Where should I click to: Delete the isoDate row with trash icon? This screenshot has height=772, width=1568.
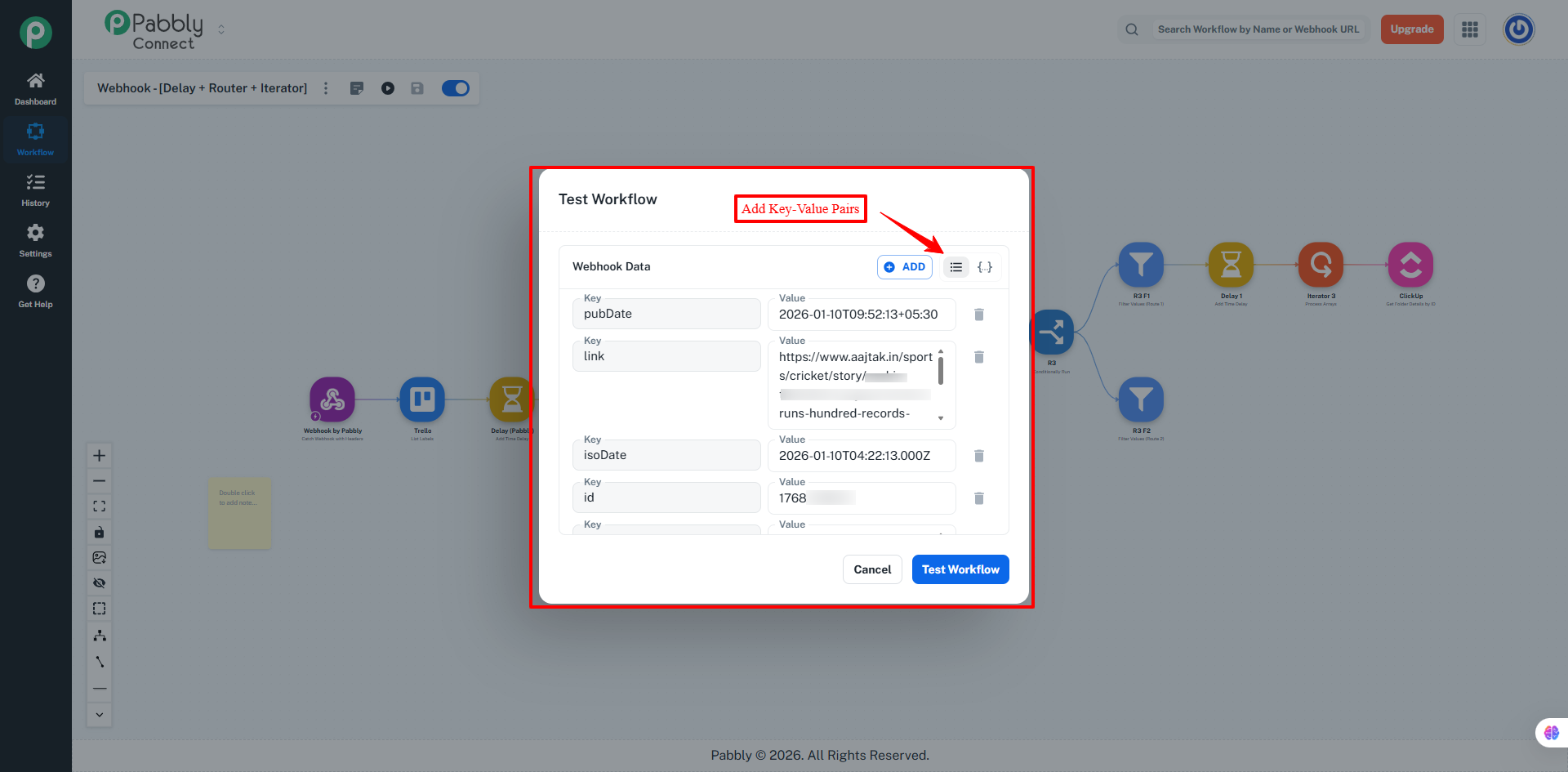coord(978,456)
